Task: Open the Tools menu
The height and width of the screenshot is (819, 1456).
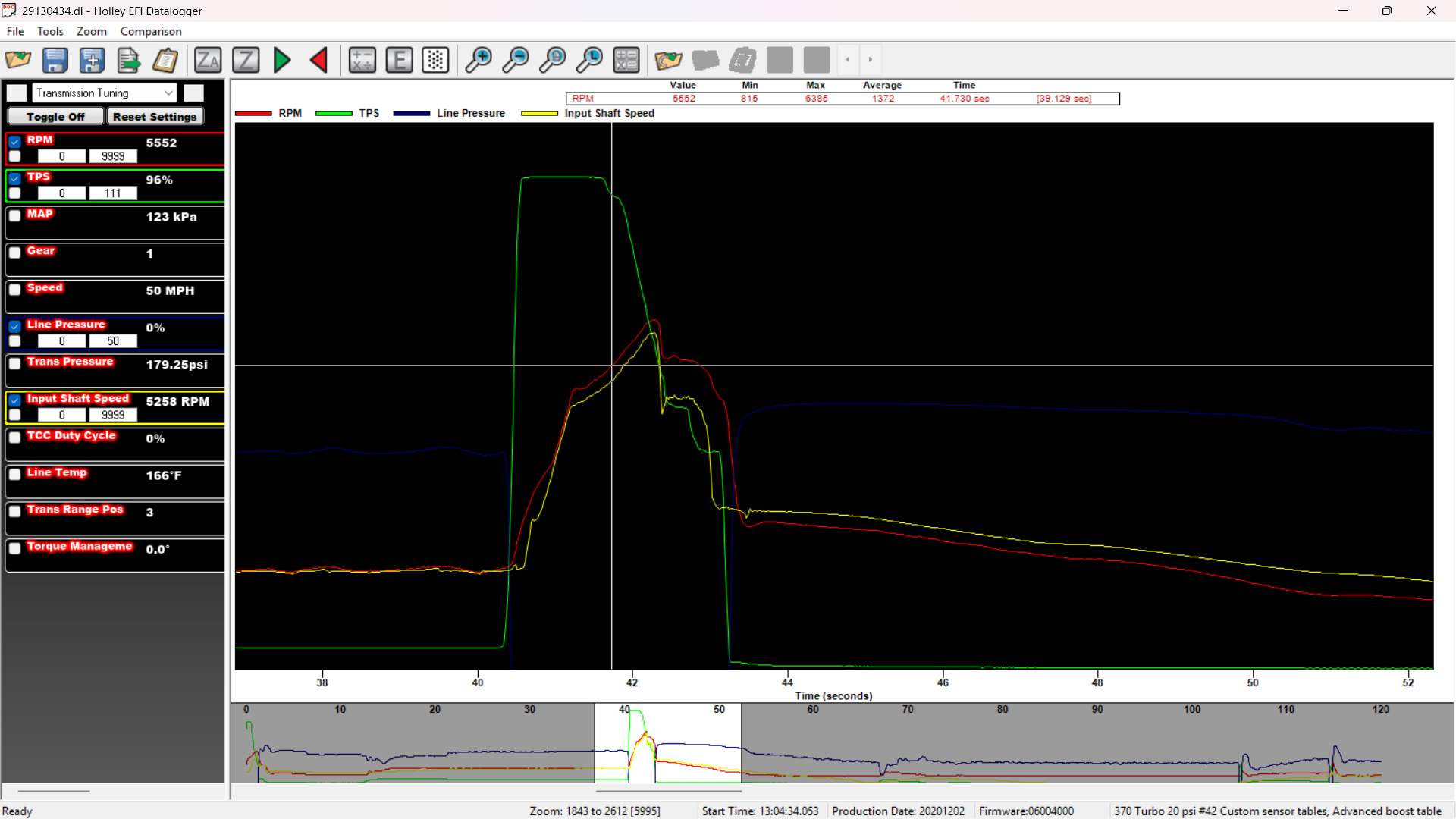Action: pyautogui.click(x=50, y=31)
